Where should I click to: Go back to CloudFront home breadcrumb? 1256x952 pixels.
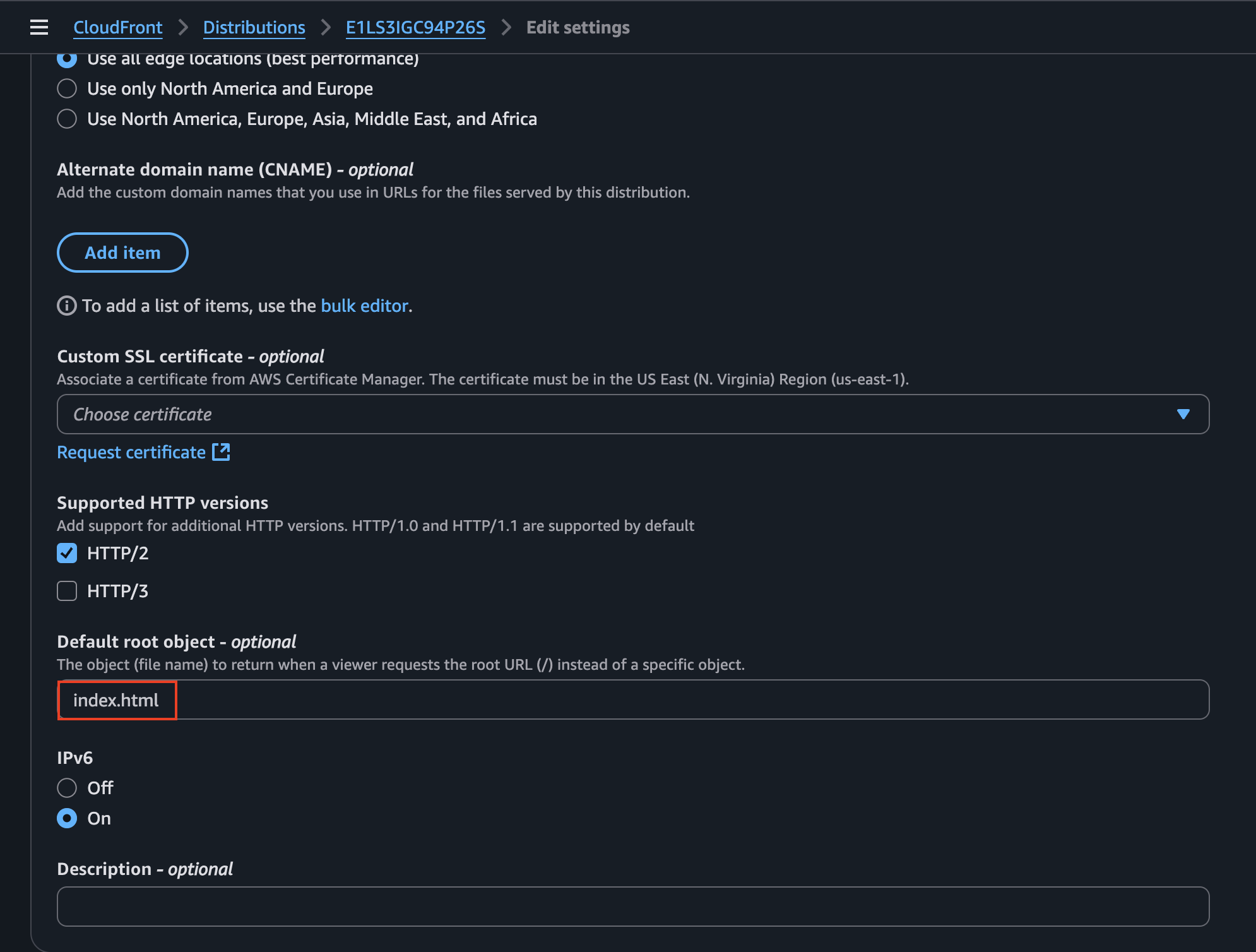pos(117,27)
